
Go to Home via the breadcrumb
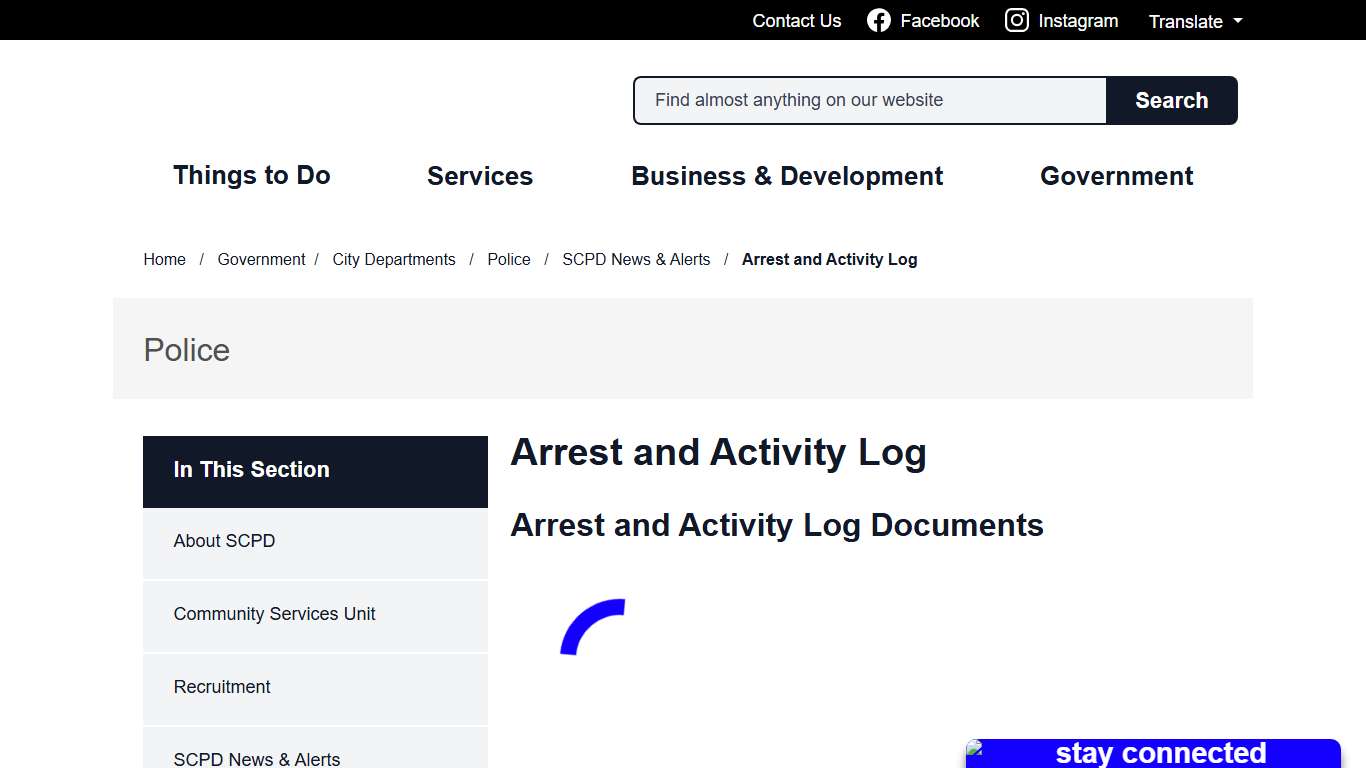(x=164, y=259)
